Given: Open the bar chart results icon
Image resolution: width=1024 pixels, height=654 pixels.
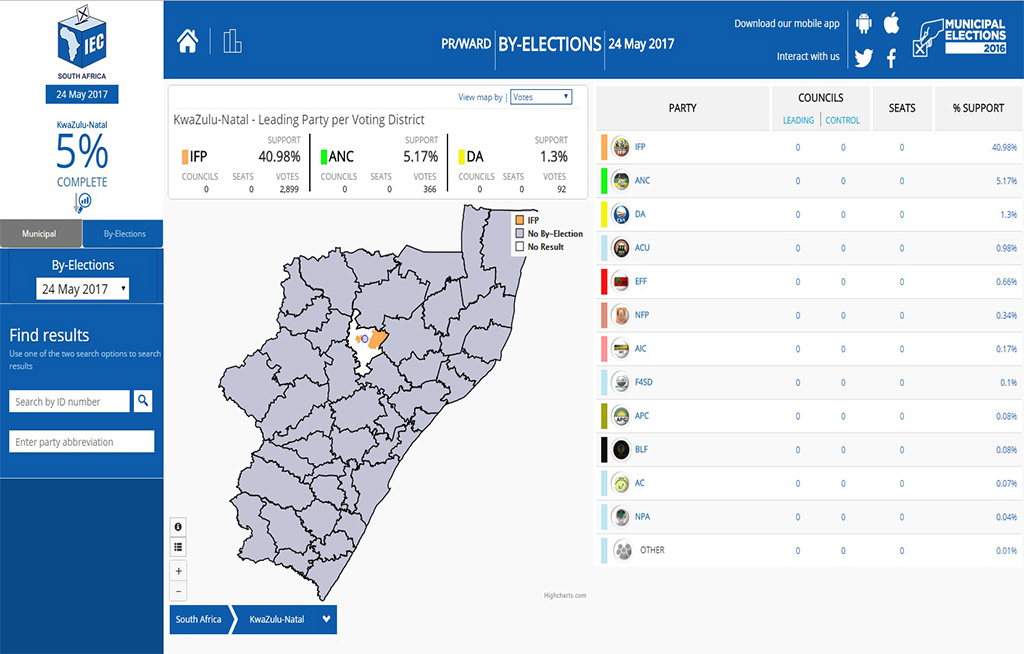Looking at the screenshot, I should tap(233, 41).
